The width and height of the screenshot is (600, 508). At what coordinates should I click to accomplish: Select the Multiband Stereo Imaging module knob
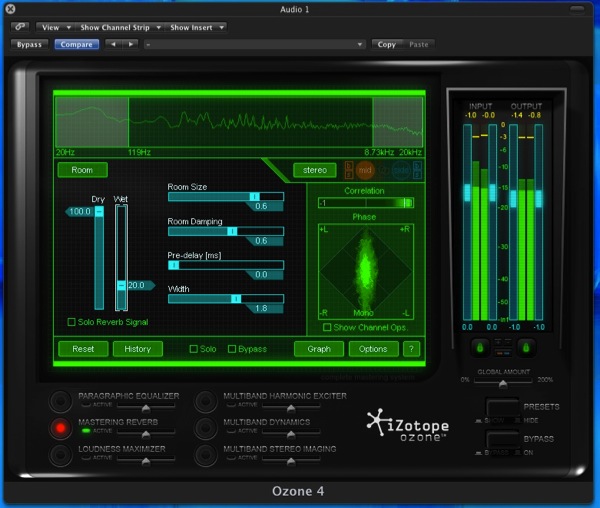pos(205,455)
